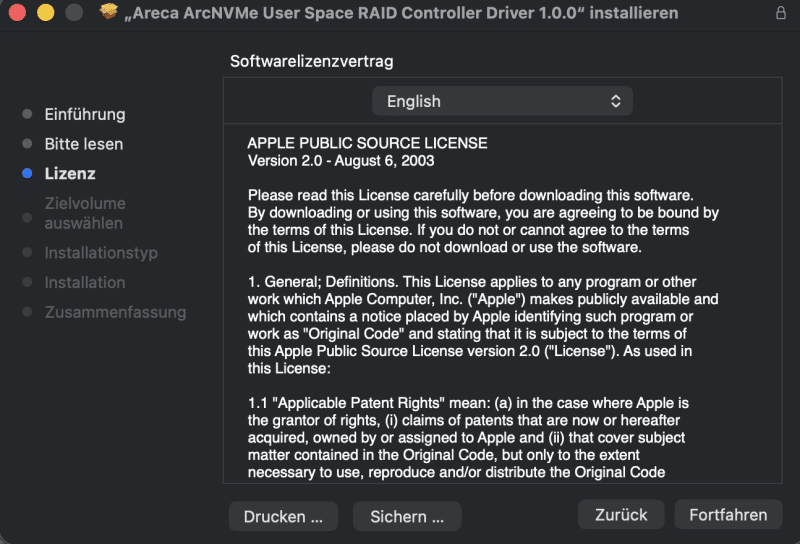Screen dimensions: 800x544
Task: Go back with the Zurück button
Action: pos(621,514)
